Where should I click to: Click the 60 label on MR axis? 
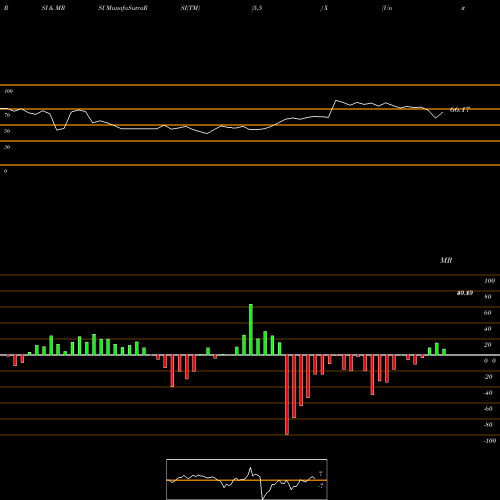point(488,313)
